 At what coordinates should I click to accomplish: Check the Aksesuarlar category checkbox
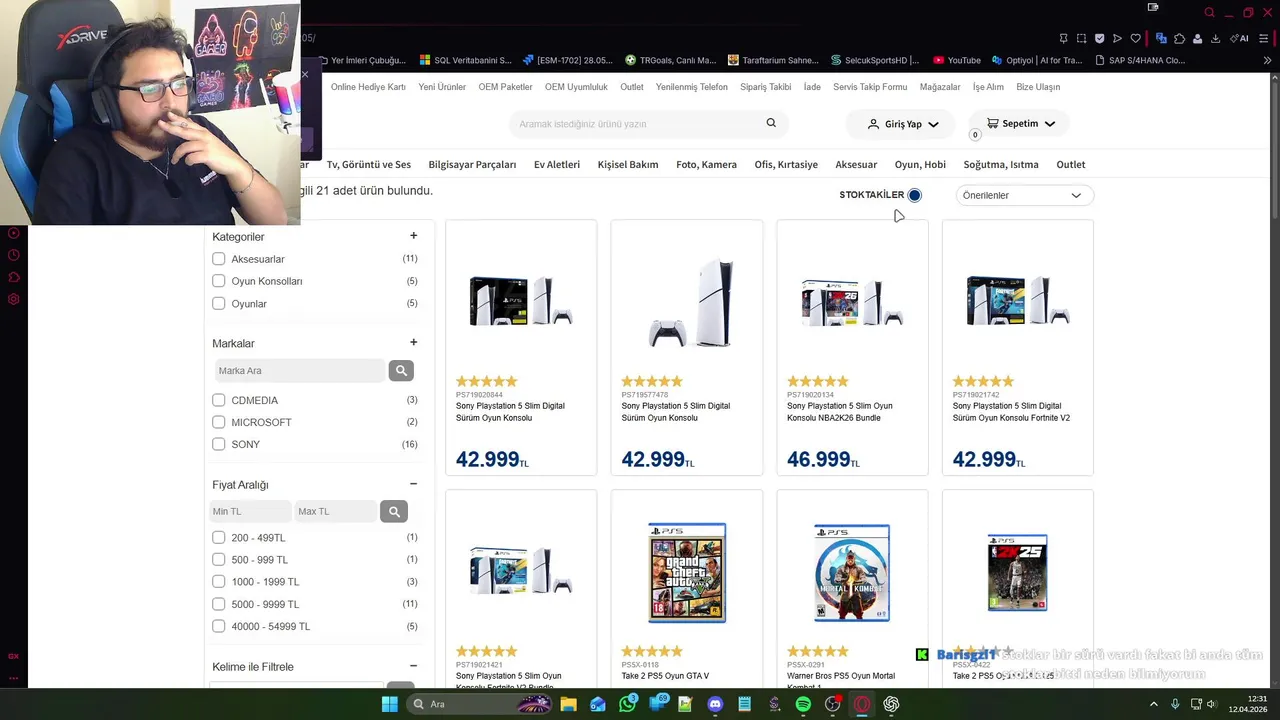(219, 259)
